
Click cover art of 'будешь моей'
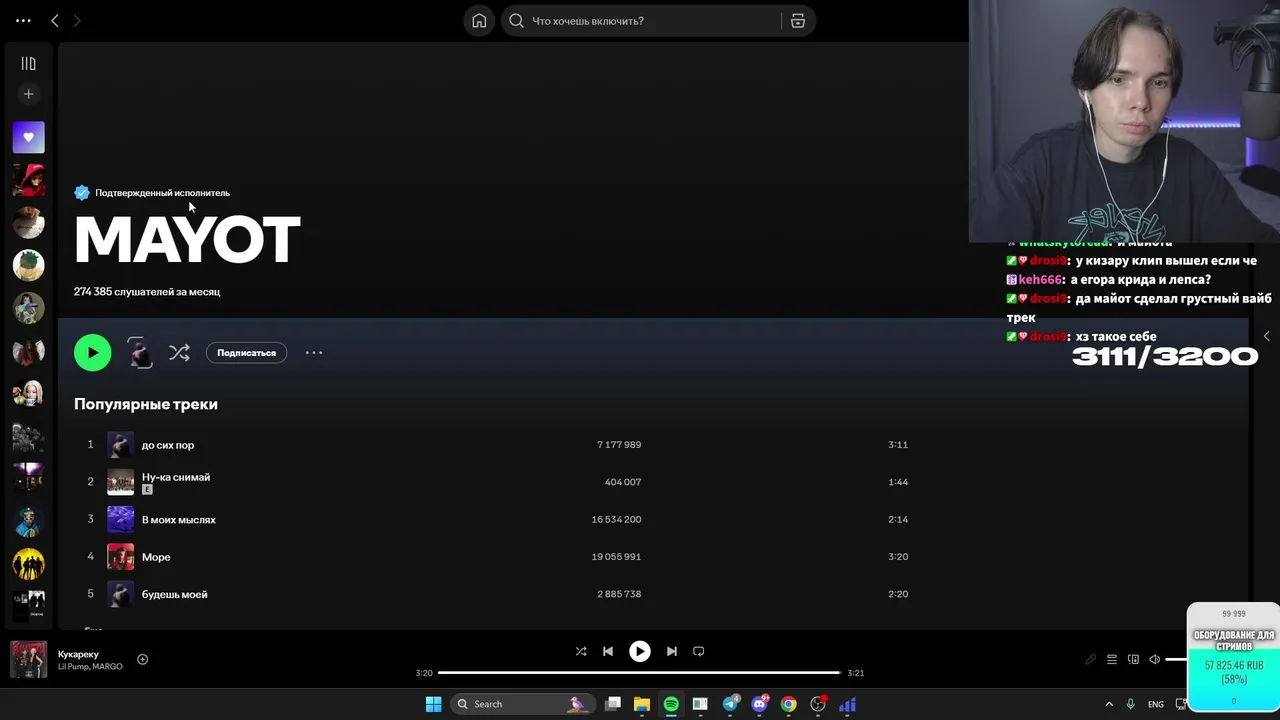[120, 594]
